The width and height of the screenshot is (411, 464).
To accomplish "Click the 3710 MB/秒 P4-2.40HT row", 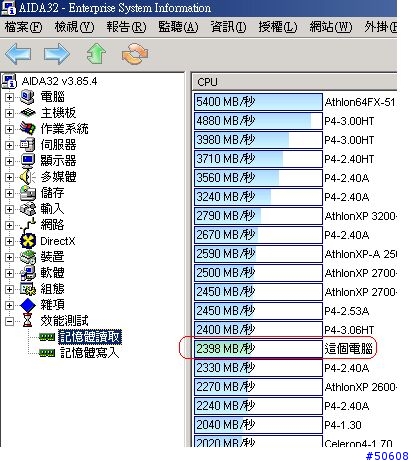I will tap(295, 159).
